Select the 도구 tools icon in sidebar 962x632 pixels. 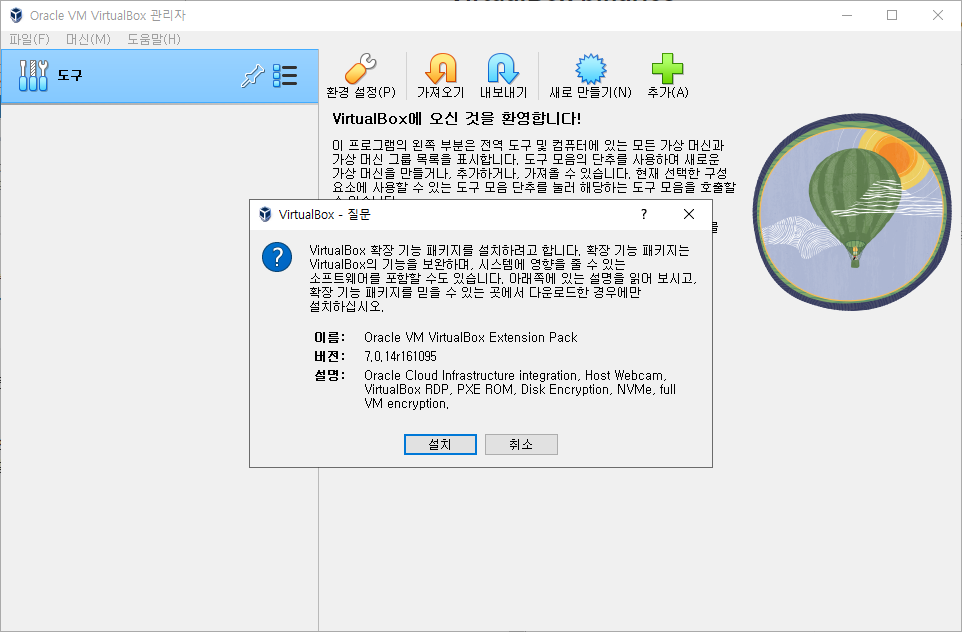(x=33, y=75)
